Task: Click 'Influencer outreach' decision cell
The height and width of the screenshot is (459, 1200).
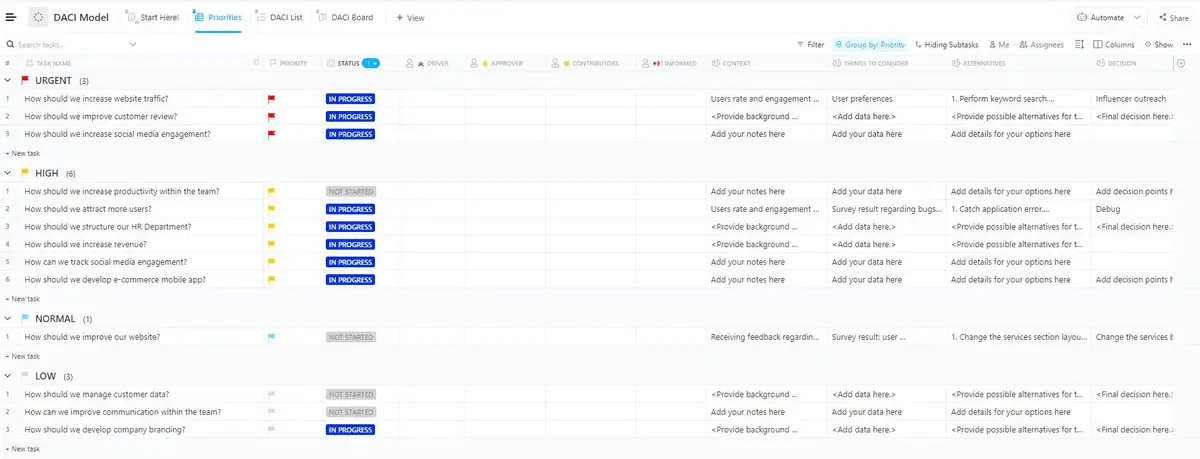Action: point(1131,99)
